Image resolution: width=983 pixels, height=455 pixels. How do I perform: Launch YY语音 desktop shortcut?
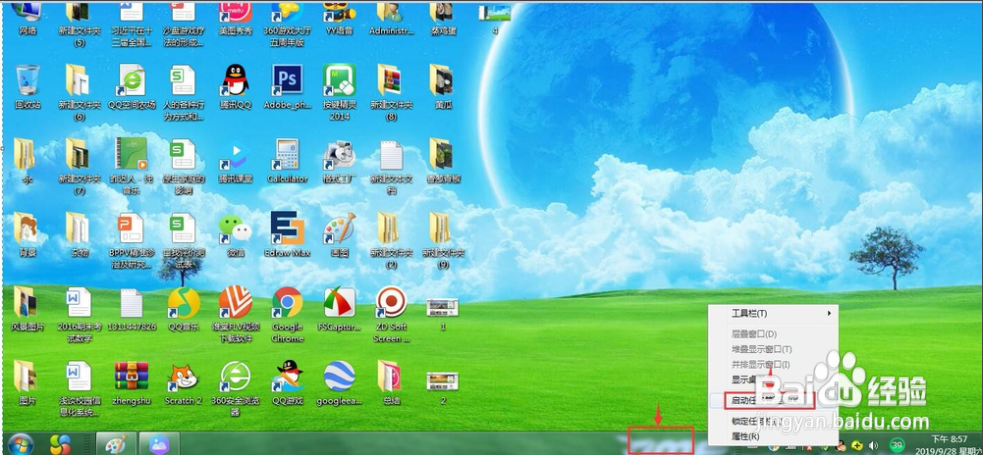click(x=340, y=19)
